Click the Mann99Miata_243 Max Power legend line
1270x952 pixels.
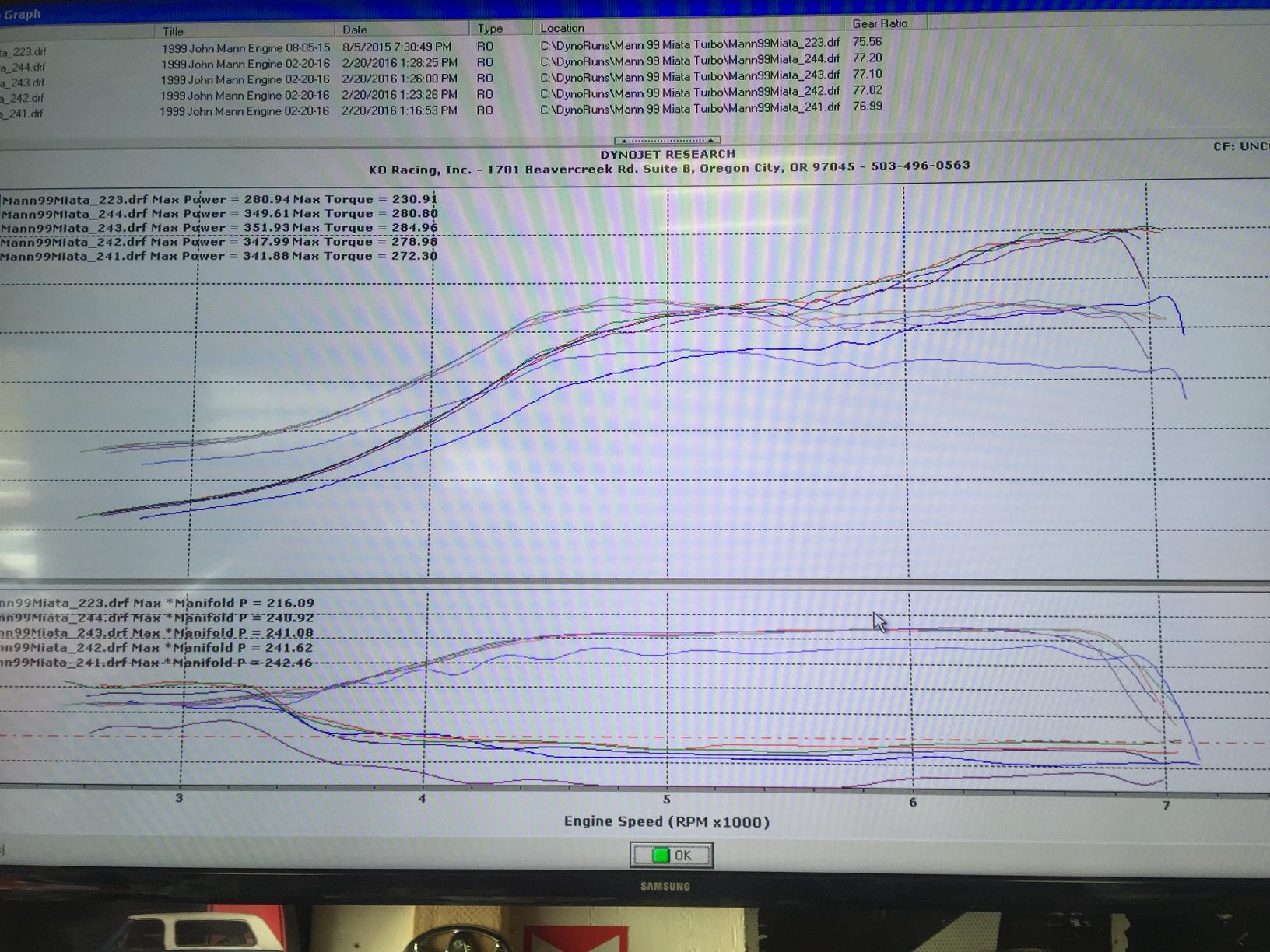pyautogui.click(x=219, y=228)
